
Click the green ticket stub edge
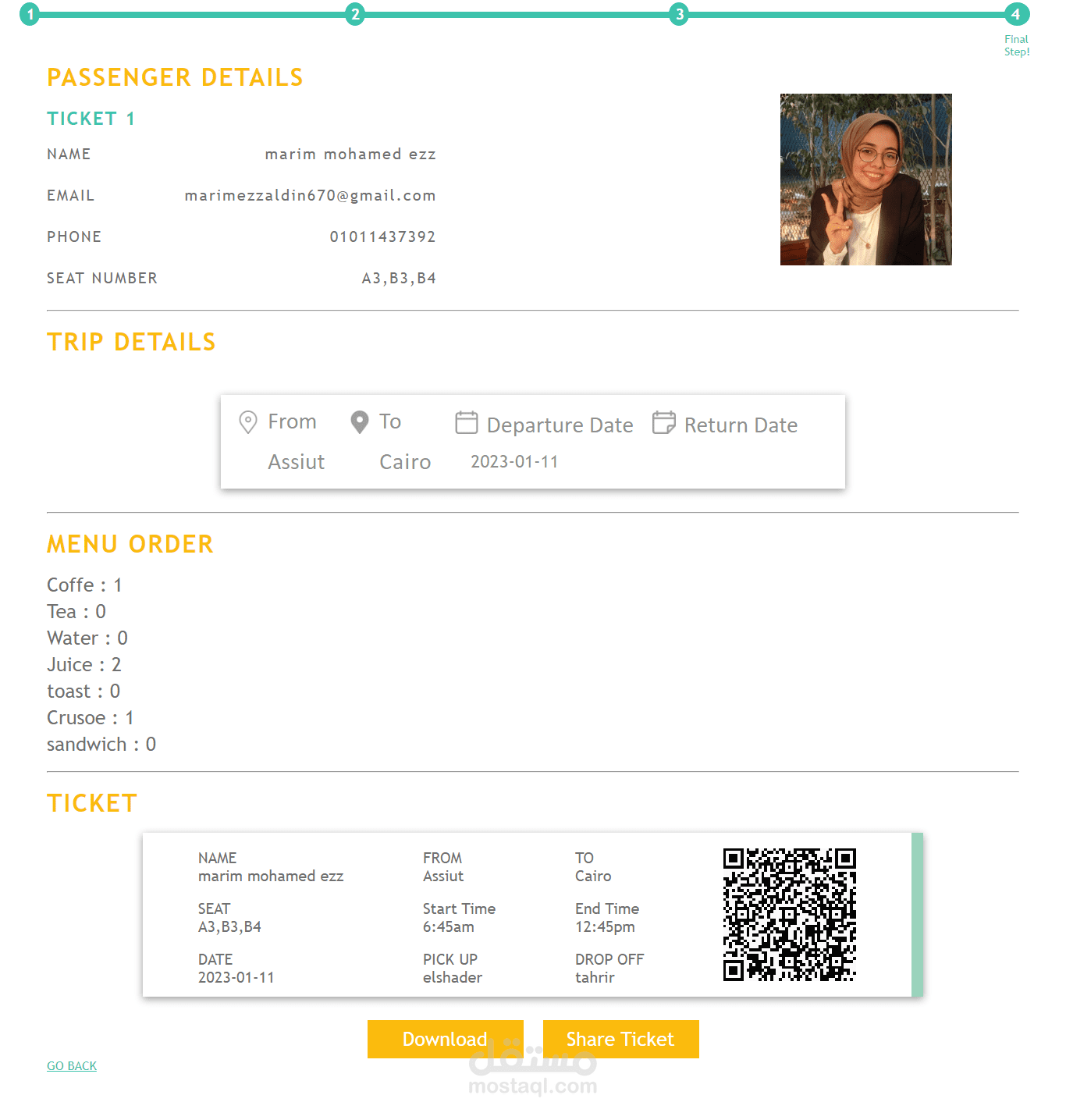917,915
